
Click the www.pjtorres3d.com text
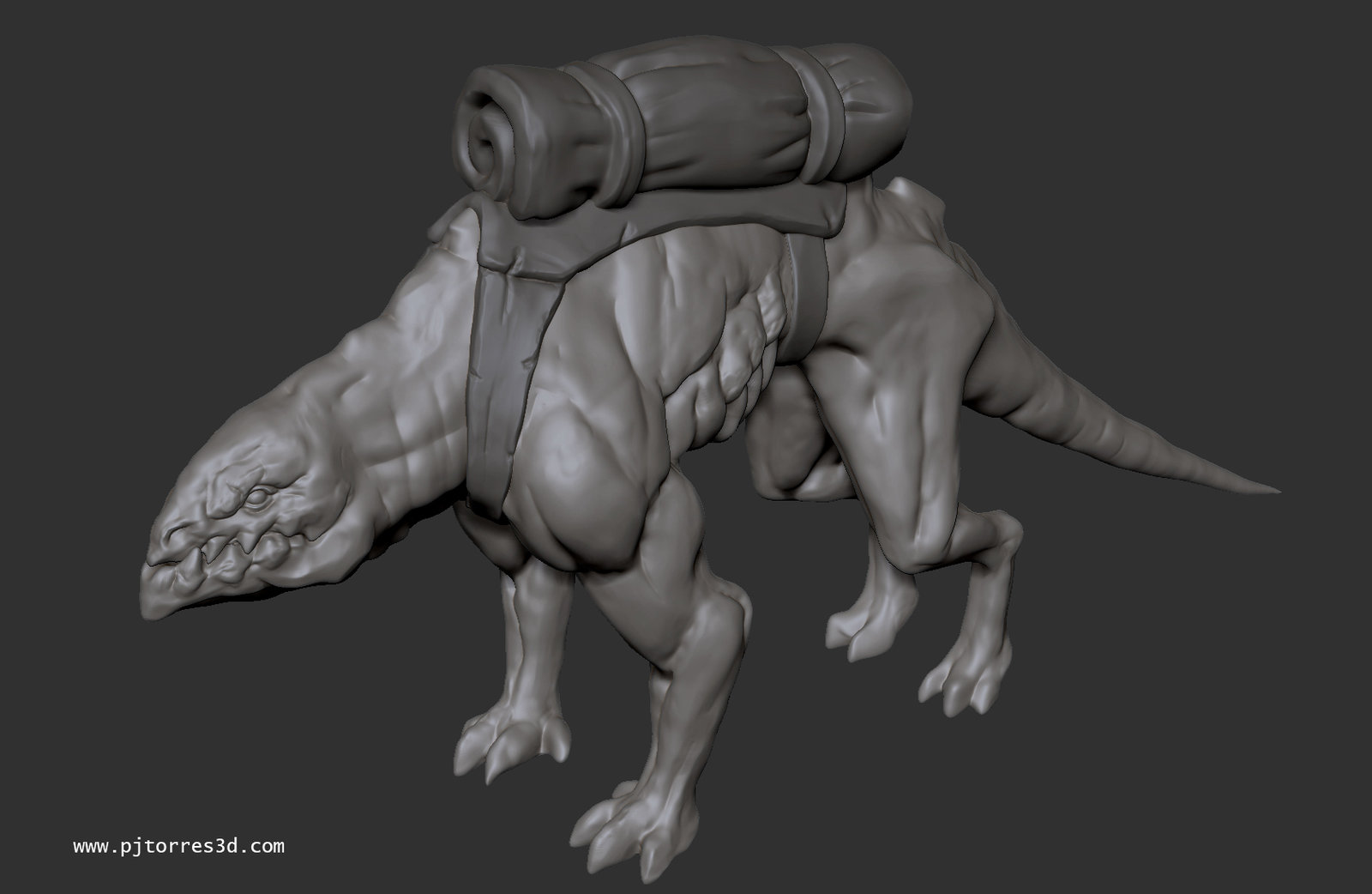click(178, 847)
